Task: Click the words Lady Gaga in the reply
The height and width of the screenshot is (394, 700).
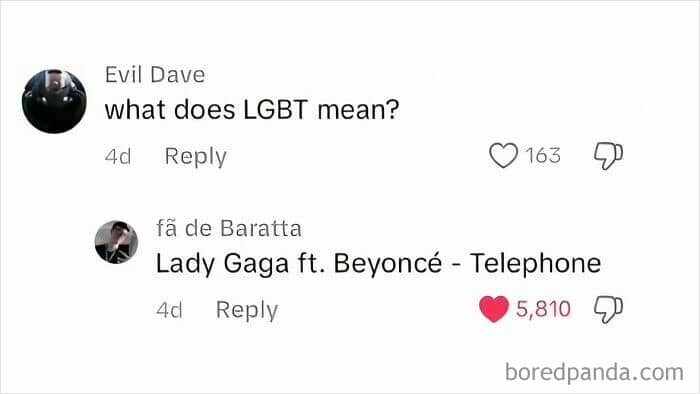Action: tap(222, 263)
